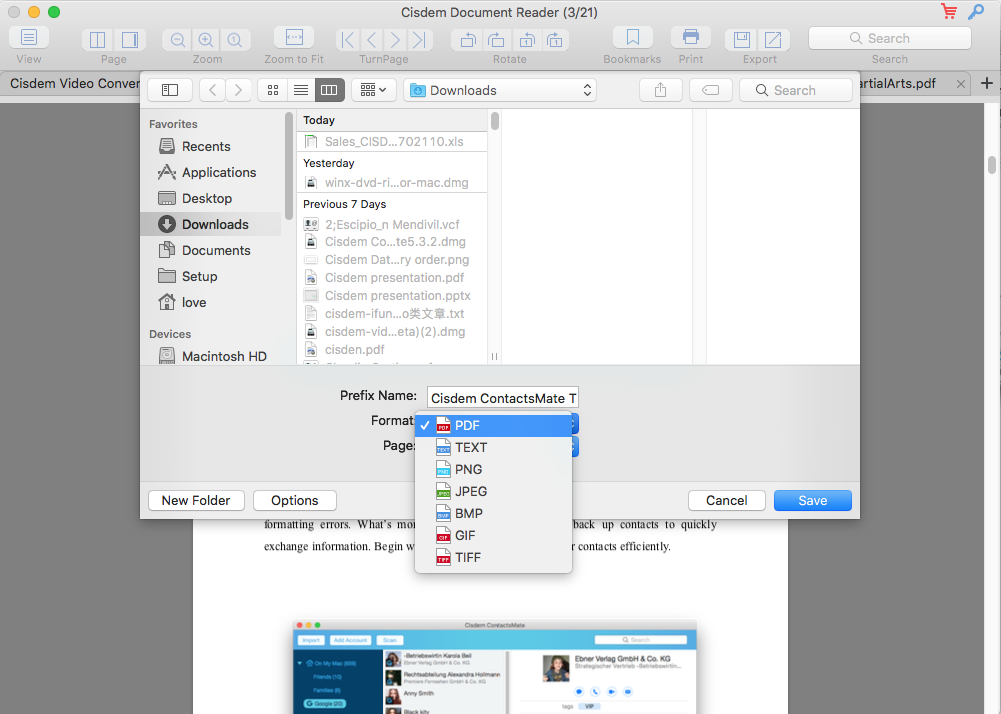Click the zoom in magnifier icon

click(x=206, y=40)
